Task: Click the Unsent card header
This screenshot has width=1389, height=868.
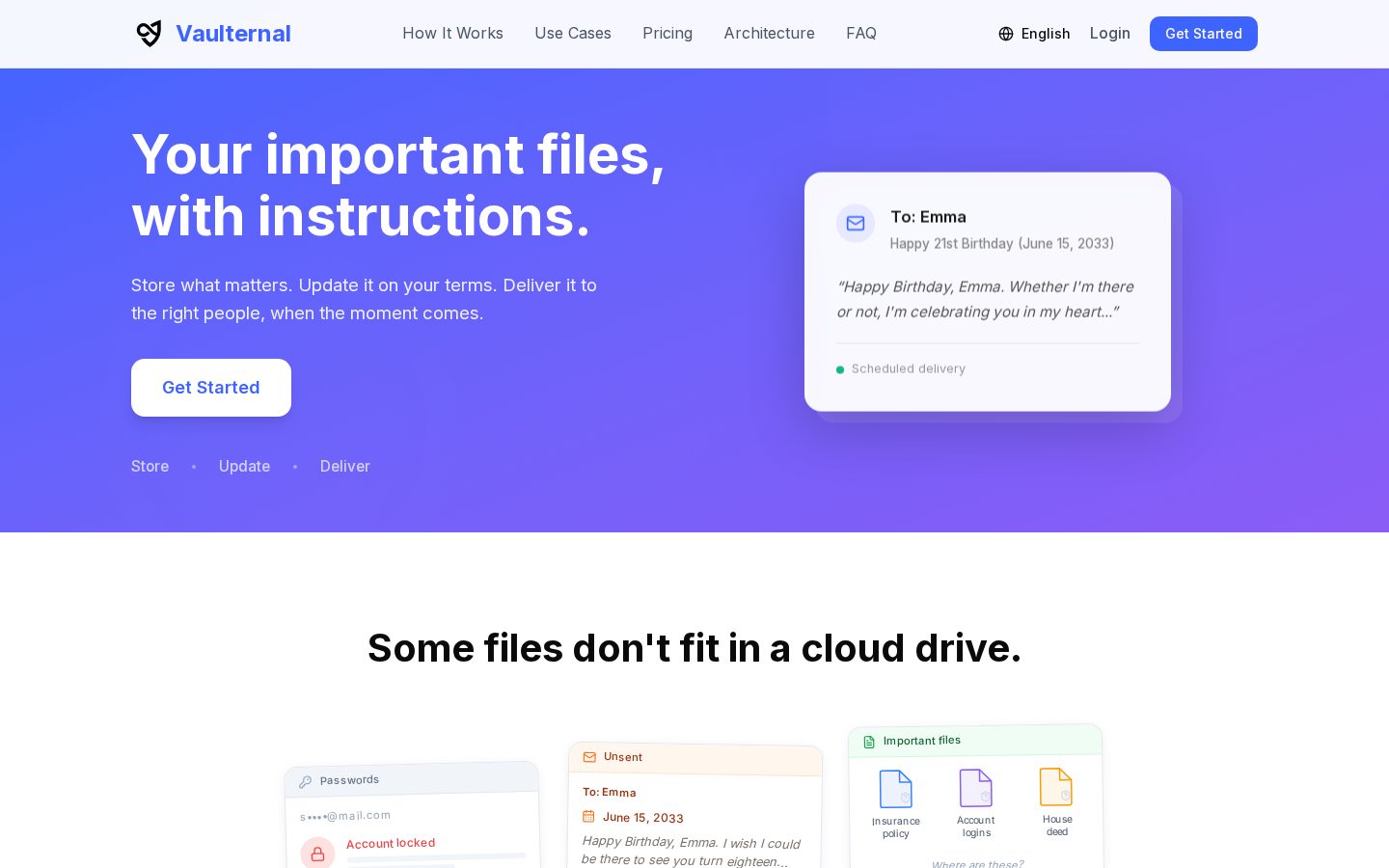Action: click(695, 758)
